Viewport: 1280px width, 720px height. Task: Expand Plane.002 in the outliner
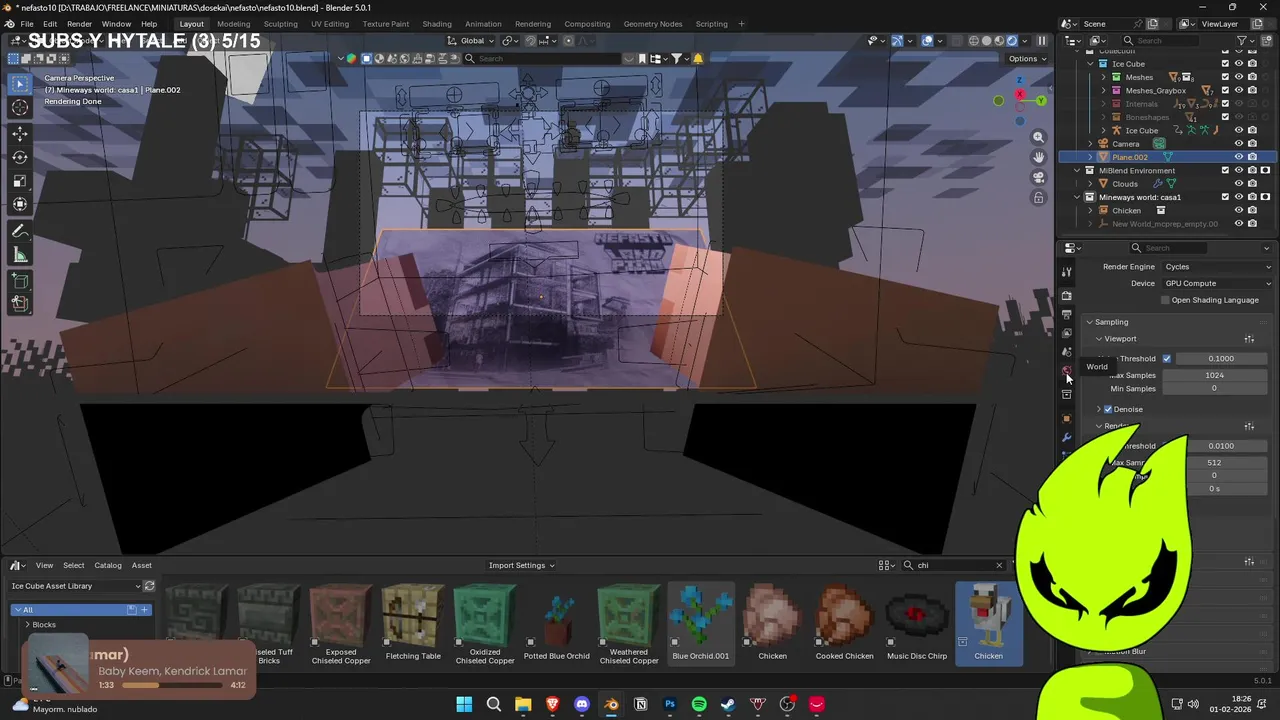[1090, 157]
